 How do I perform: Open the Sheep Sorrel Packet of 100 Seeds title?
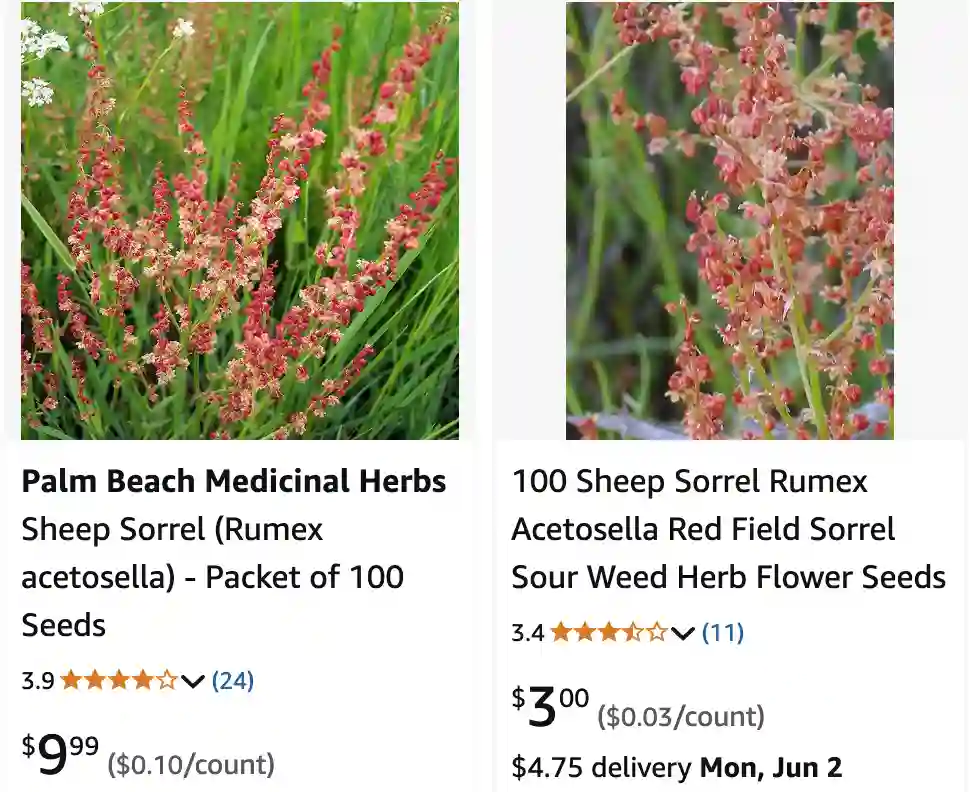(x=212, y=577)
